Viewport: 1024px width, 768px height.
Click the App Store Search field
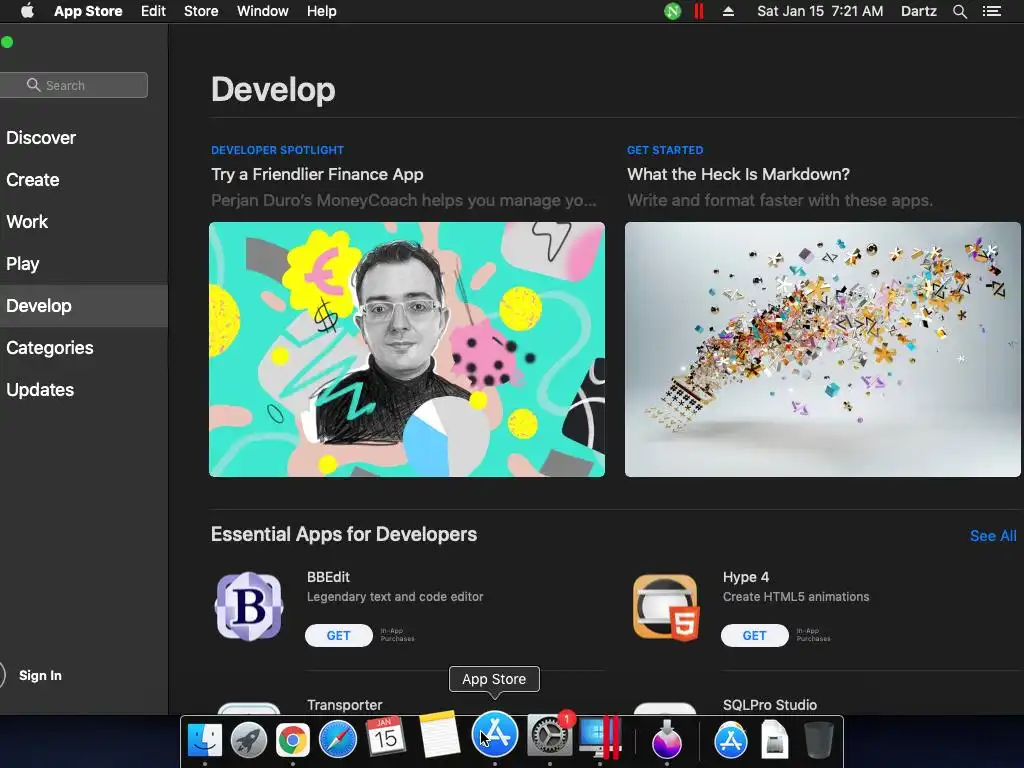coord(73,85)
